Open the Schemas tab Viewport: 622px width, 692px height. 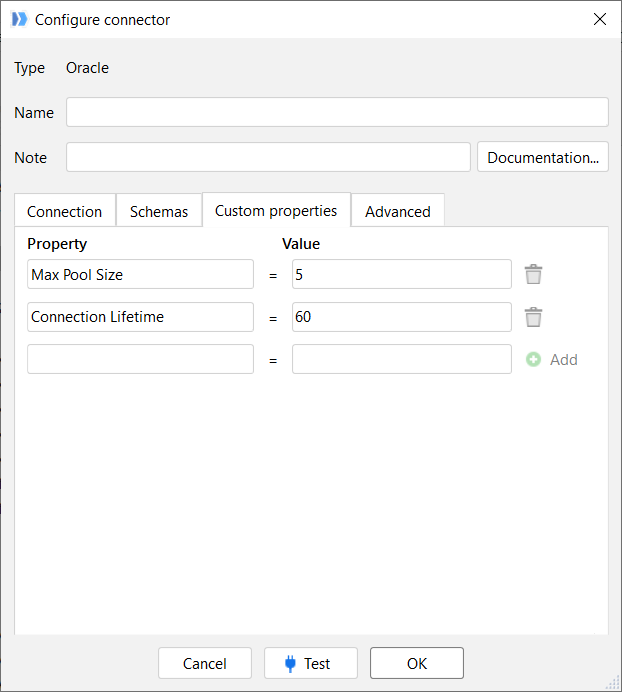coord(159,211)
